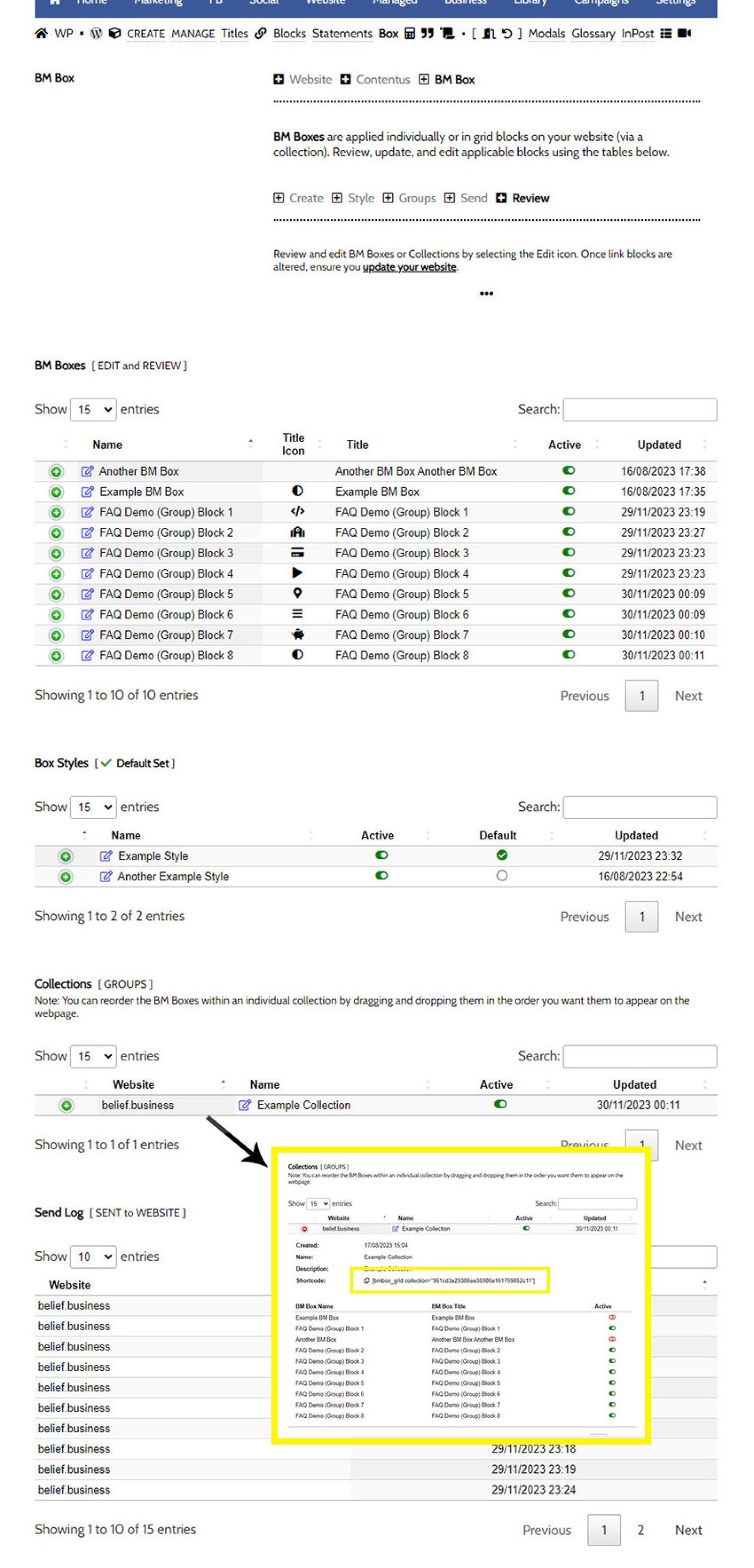Image resolution: width=754 pixels, height=1568 pixels.
Task: Click edit icon for Example Collection
Action: pos(245,1105)
